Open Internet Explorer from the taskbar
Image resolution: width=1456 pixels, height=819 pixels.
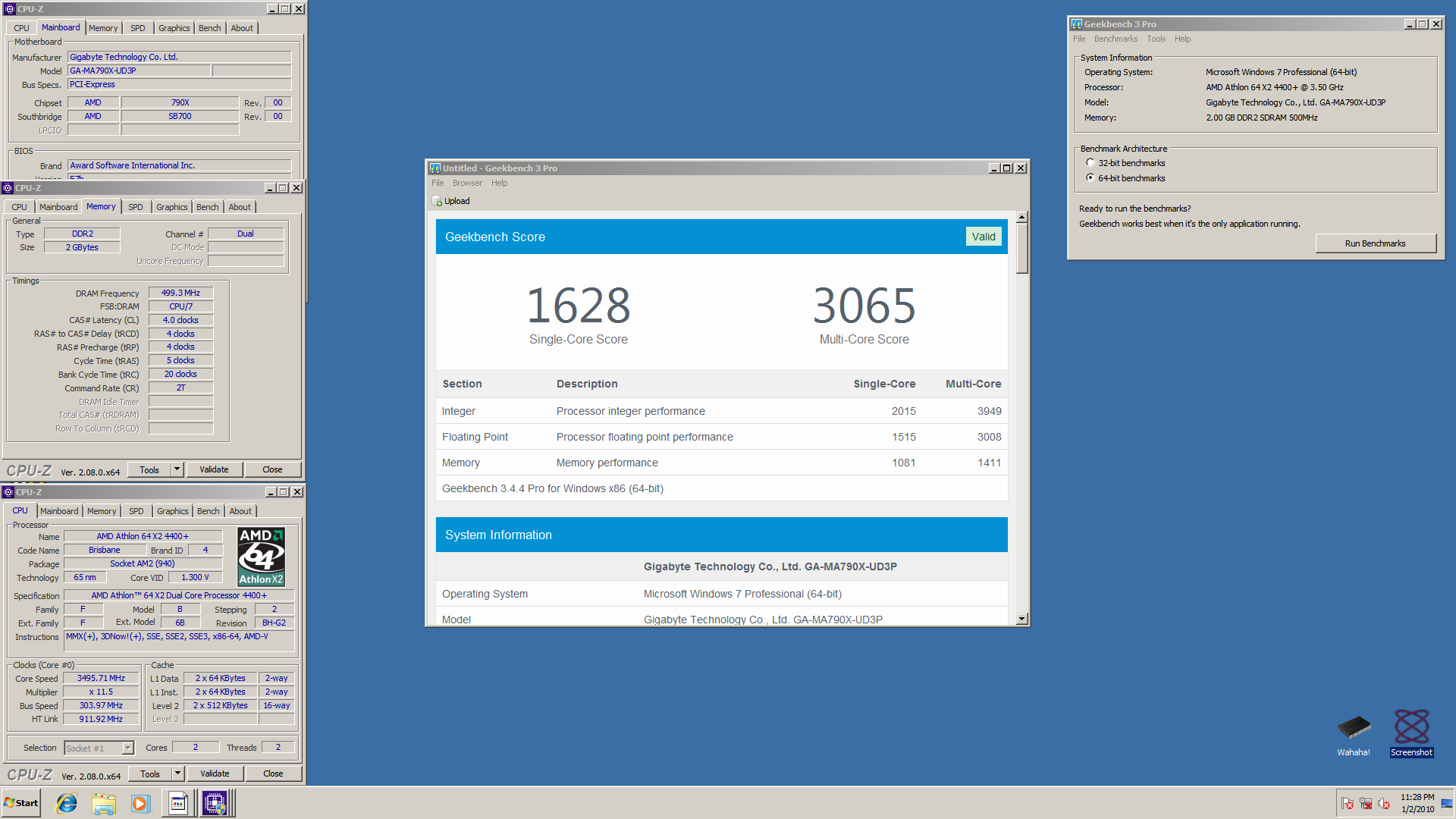pos(67,803)
